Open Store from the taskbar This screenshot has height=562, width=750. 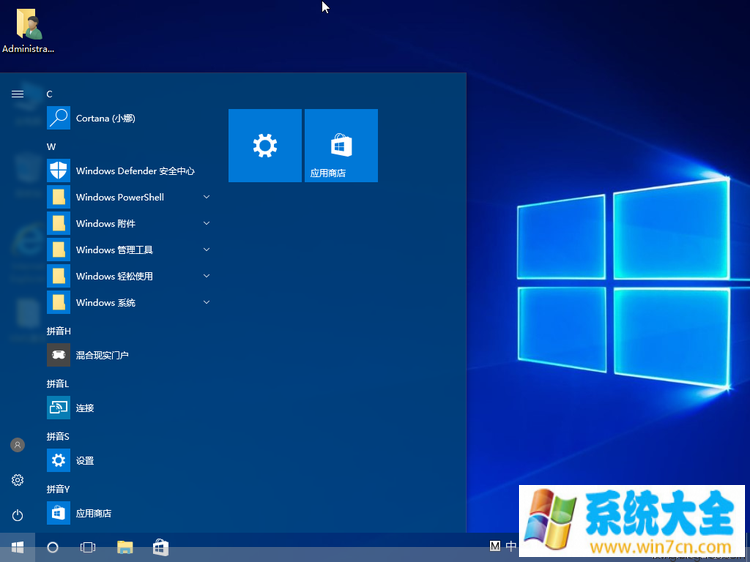coord(161,547)
